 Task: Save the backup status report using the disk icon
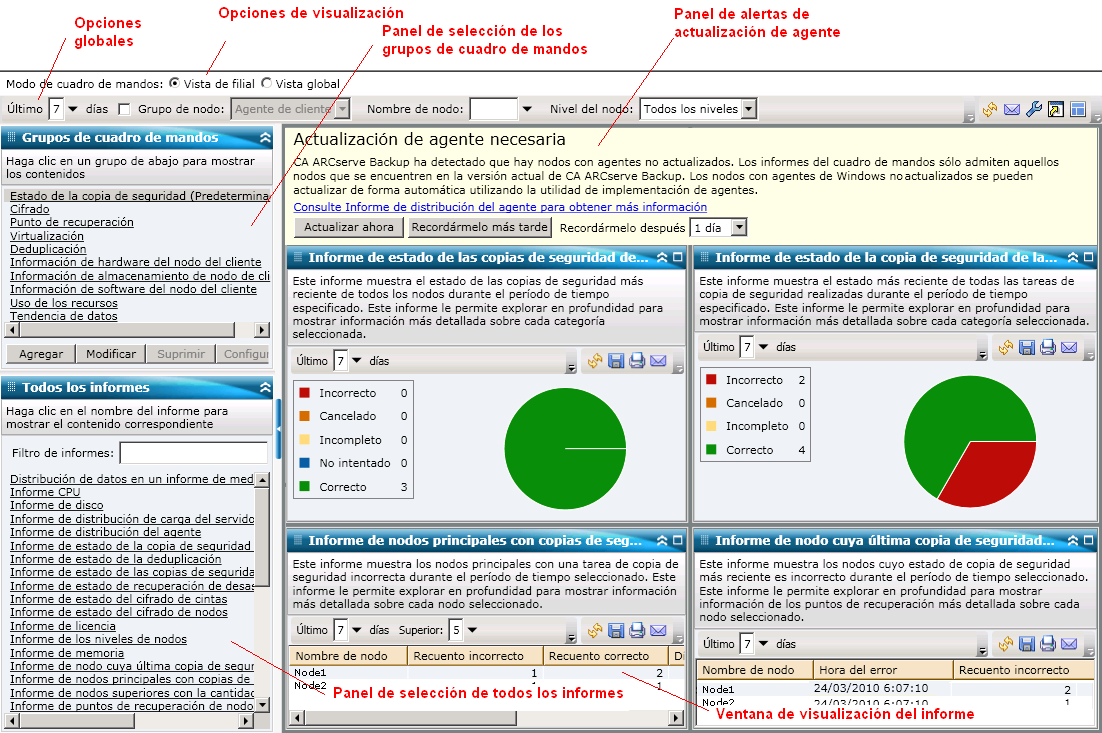click(616, 361)
